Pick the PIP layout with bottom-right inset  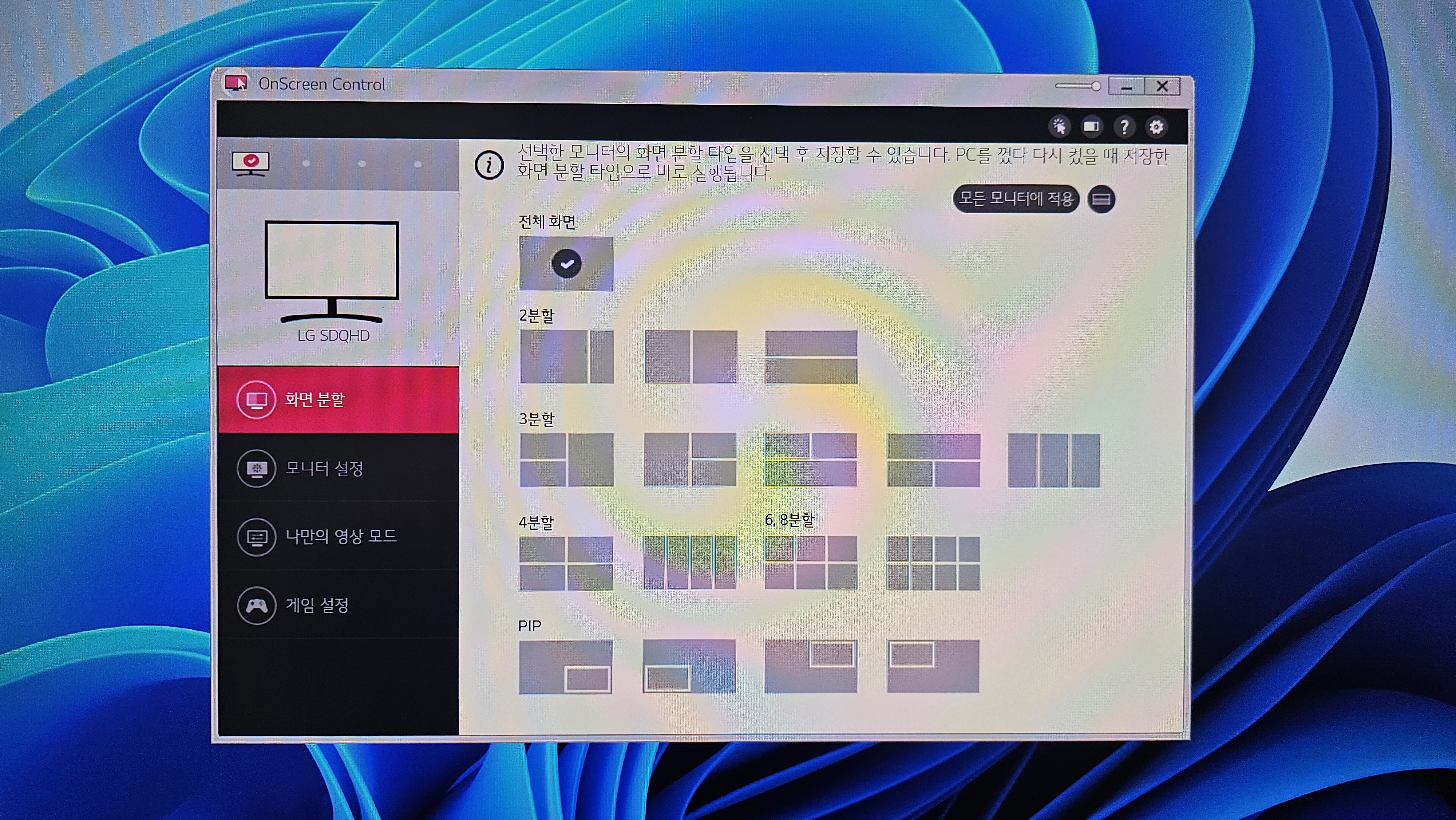pyautogui.click(x=566, y=666)
